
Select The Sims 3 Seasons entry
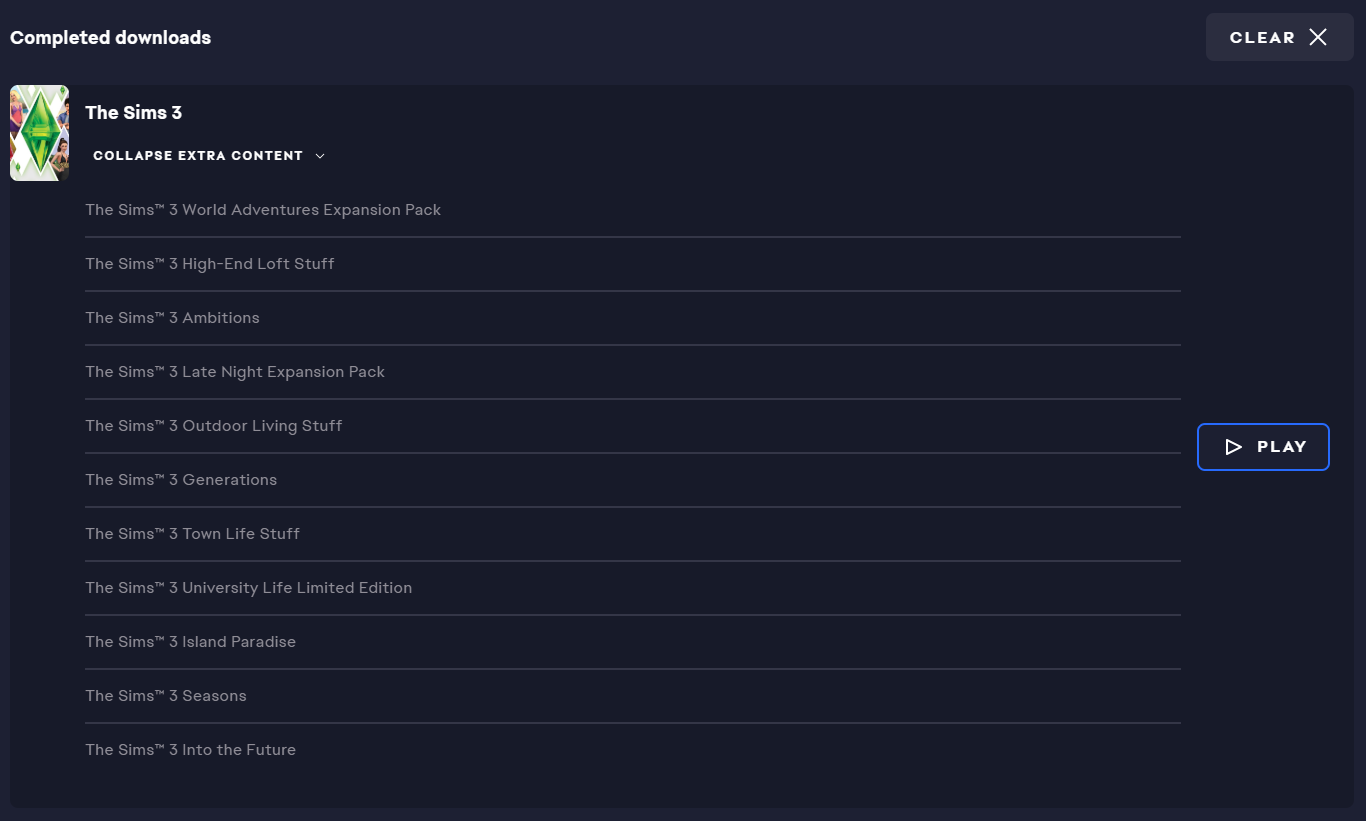tap(633, 696)
